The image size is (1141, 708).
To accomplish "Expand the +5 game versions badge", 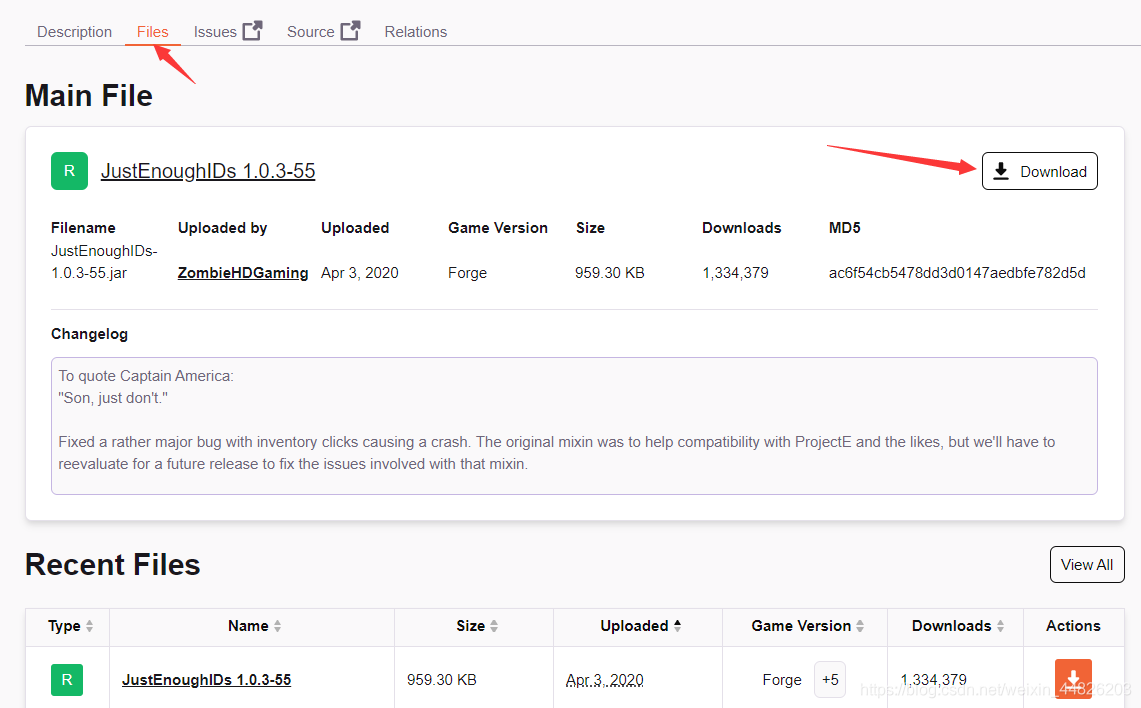I will point(830,680).
